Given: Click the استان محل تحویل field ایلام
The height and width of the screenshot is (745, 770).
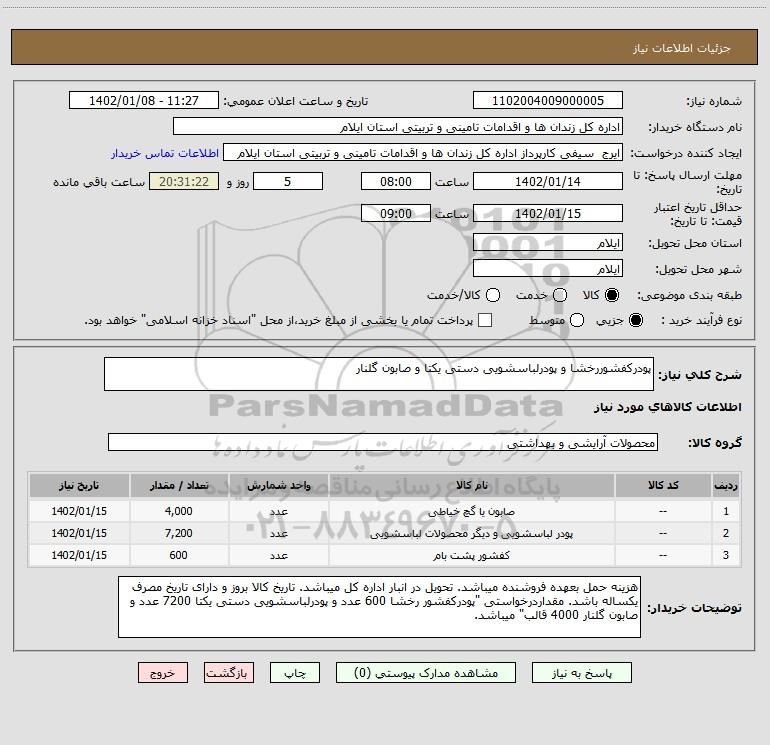Looking at the screenshot, I should tap(548, 243).
